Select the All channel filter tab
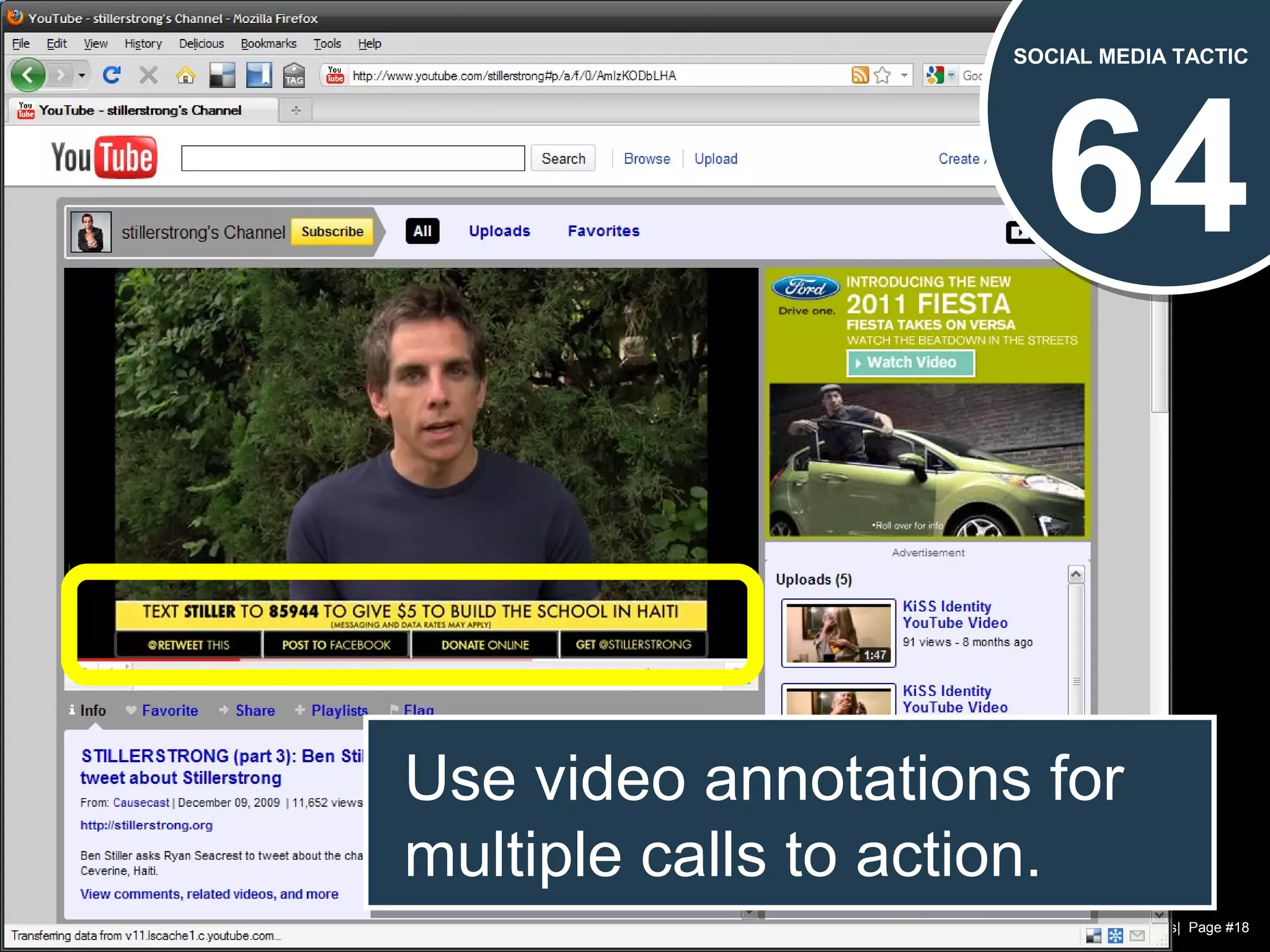Image resolution: width=1270 pixels, height=952 pixels. coord(422,231)
